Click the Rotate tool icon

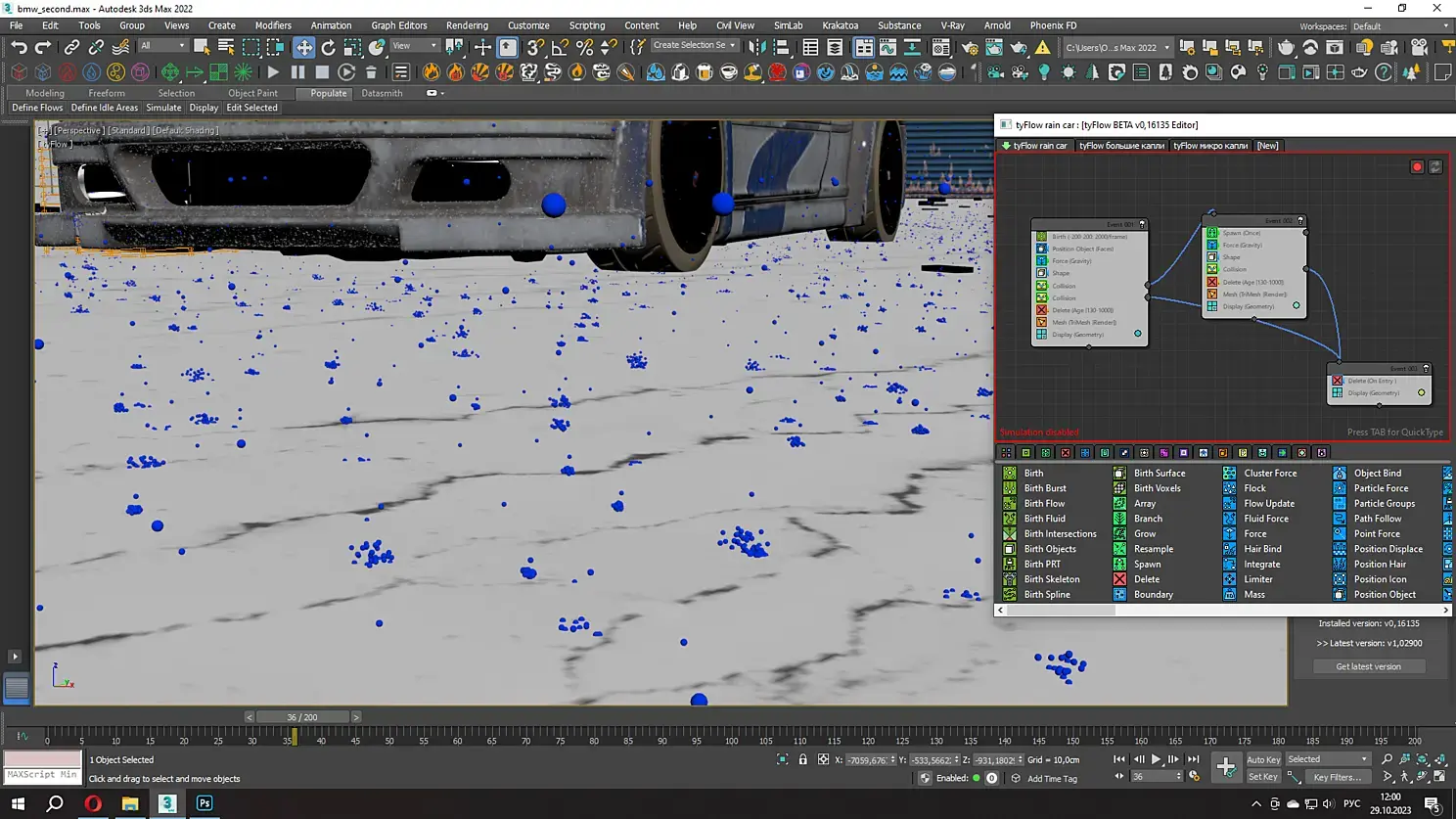[328, 47]
